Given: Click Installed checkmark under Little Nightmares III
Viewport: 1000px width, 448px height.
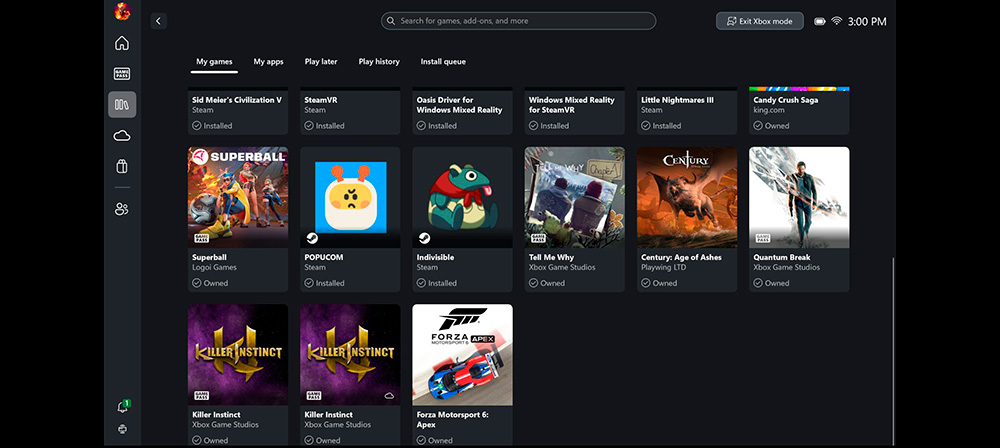Looking at the screenshot, I should [x=646, y=126].
